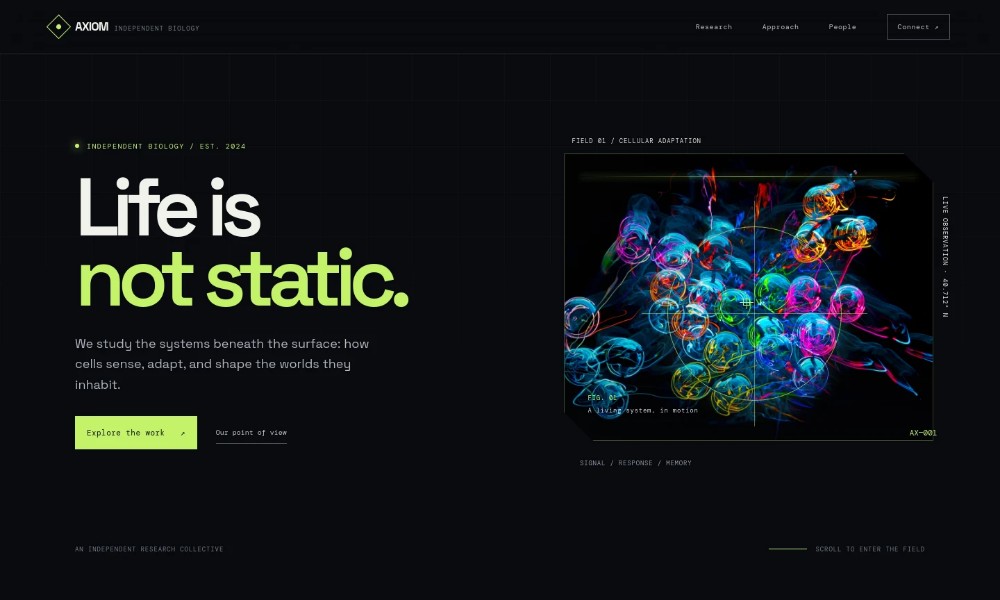1000x600 pixels.
Task: Click the cellular adaptation figure image
Action: [749, 297]
